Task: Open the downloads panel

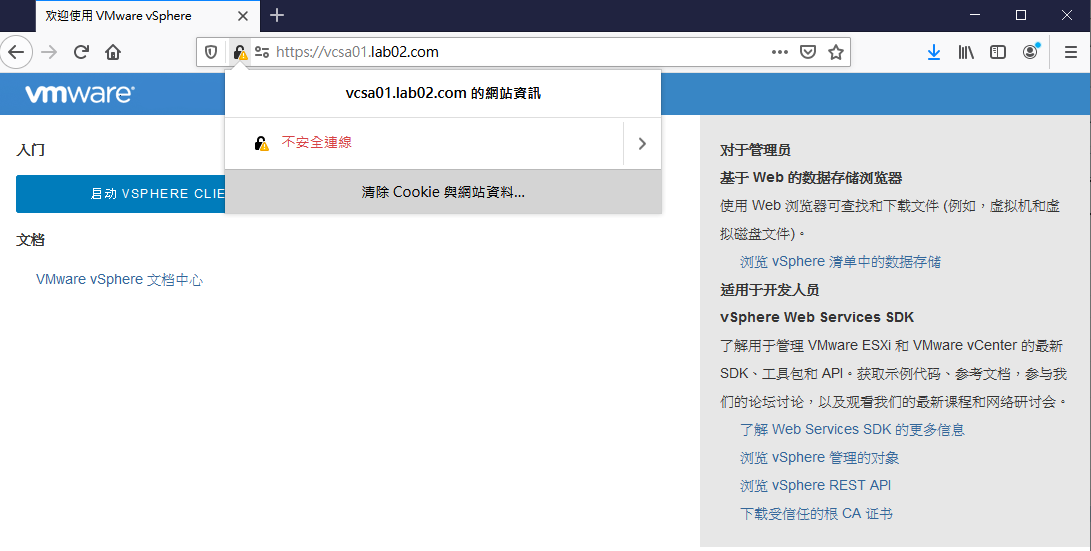Action: click(934, 52)
